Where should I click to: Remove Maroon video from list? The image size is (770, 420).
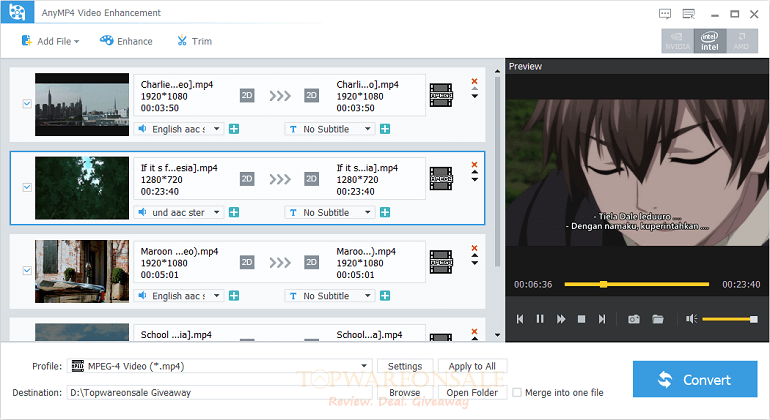click(474, 248)
